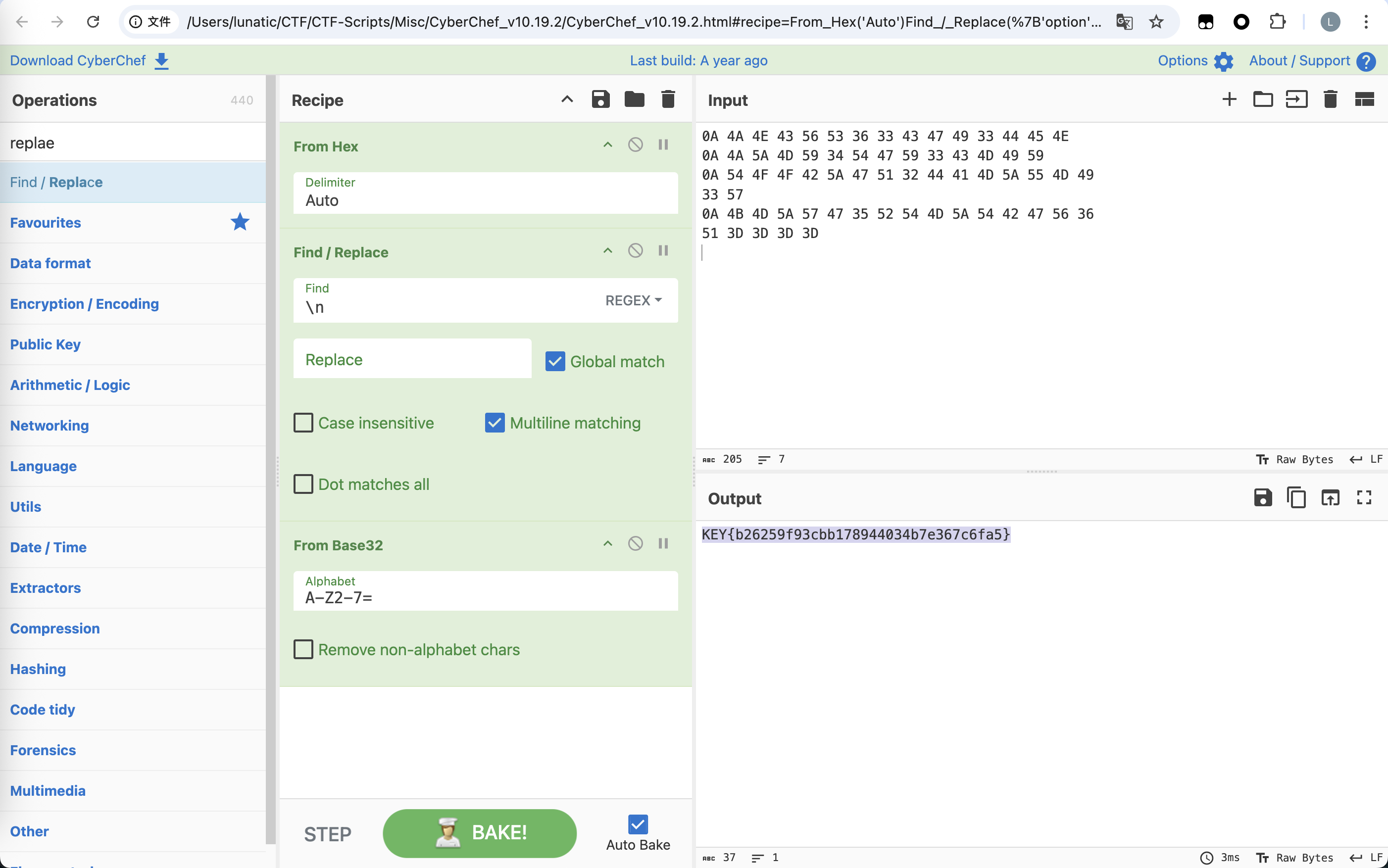Enable Remove non-alphabet chars checkbox
Viewport: 1388px width, 868px height.
(303, 649)
